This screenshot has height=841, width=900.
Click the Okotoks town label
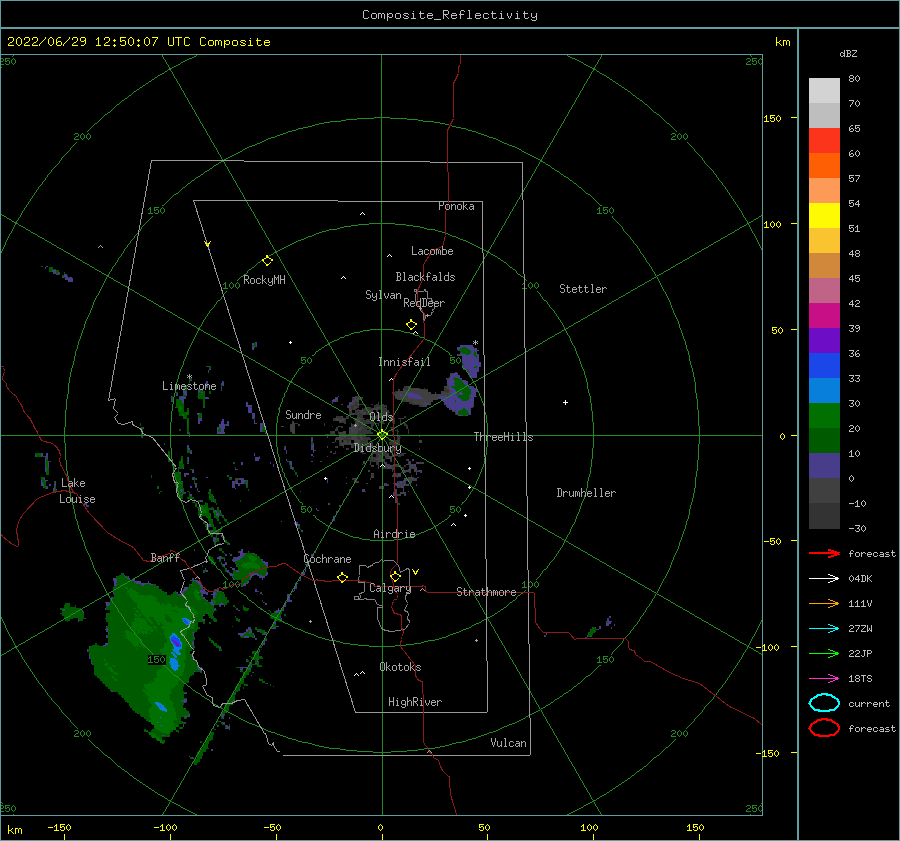coord(400,667)
